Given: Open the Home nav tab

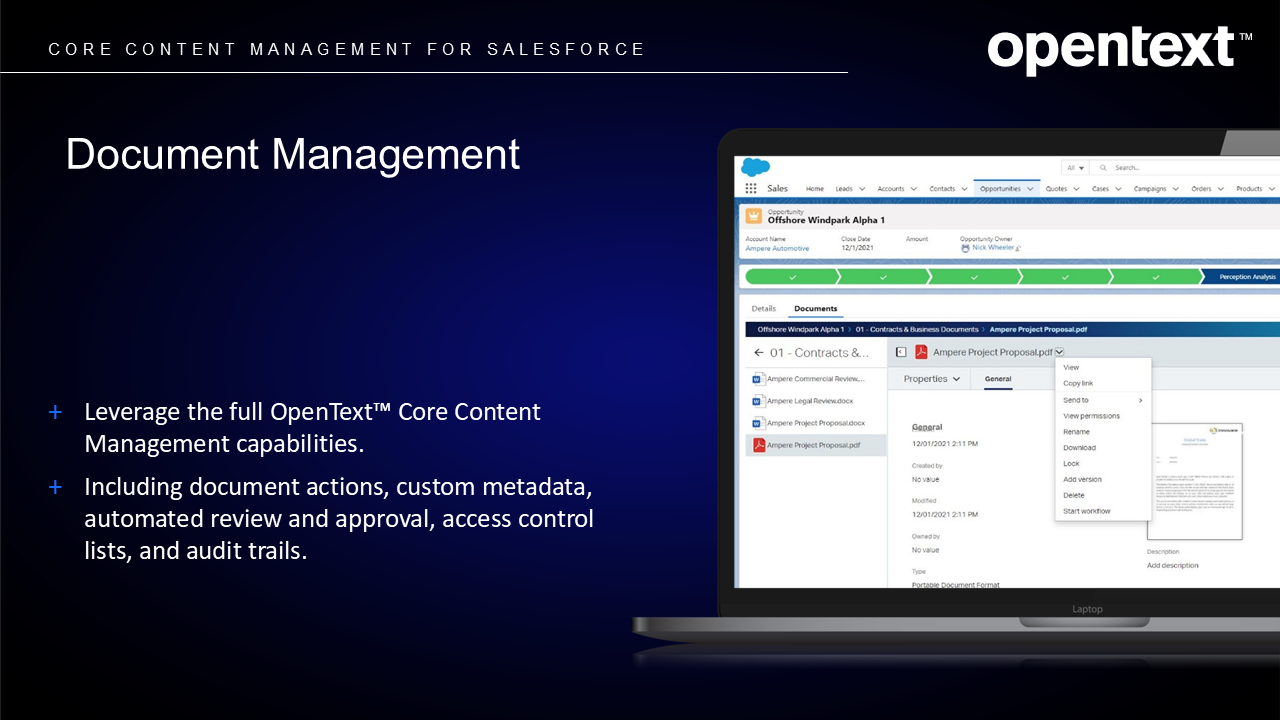Looking at the screenshot, I should coord(815,189).
